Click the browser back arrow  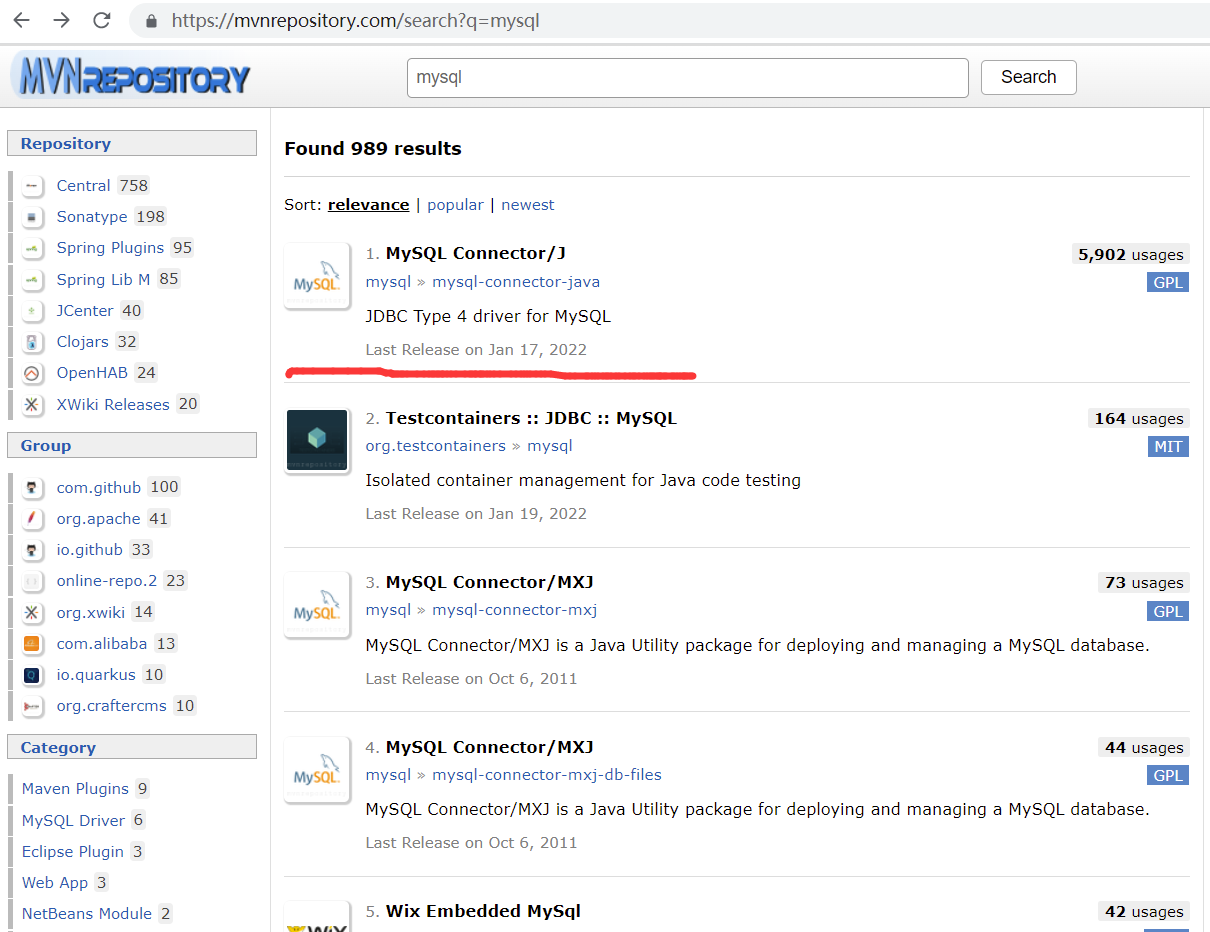point(22,20)
